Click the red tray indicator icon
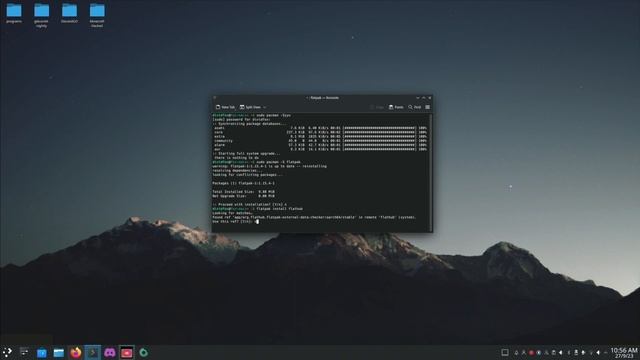Image resolution: width=640 pixels, height=360 pixels. (x=531, y=352)
